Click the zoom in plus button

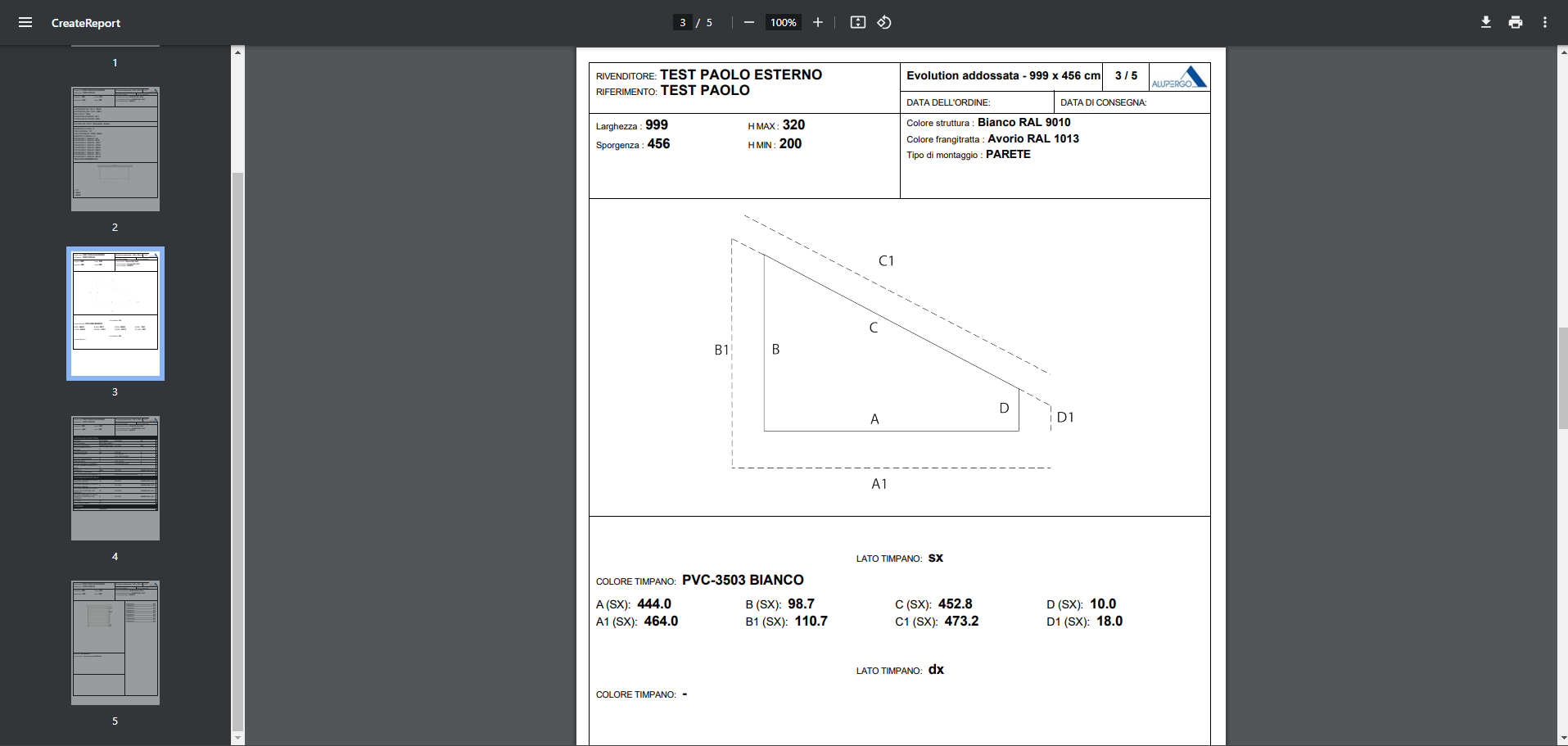click(x=817, y=22)
